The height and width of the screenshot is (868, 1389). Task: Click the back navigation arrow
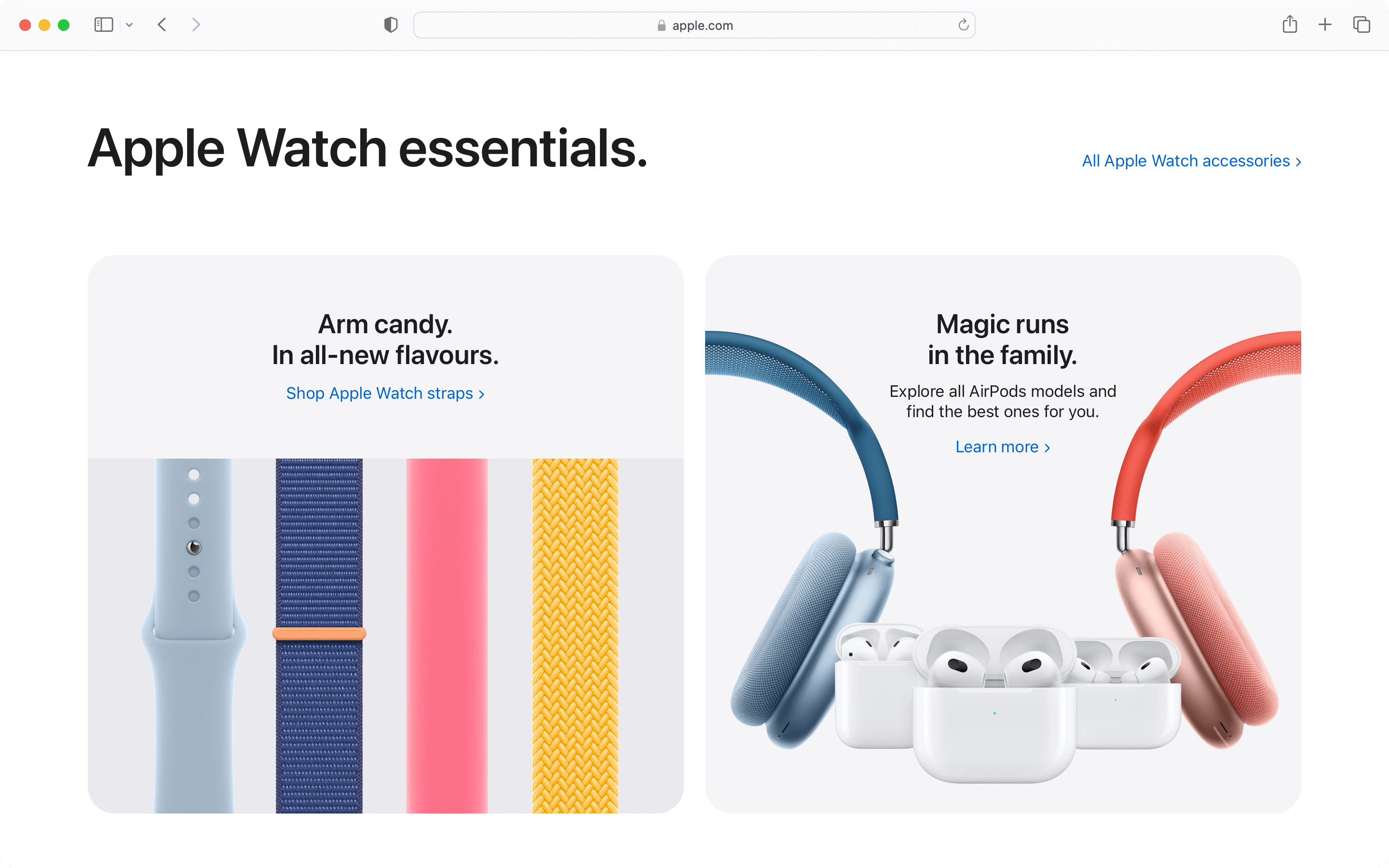click(x=162, y=25)
